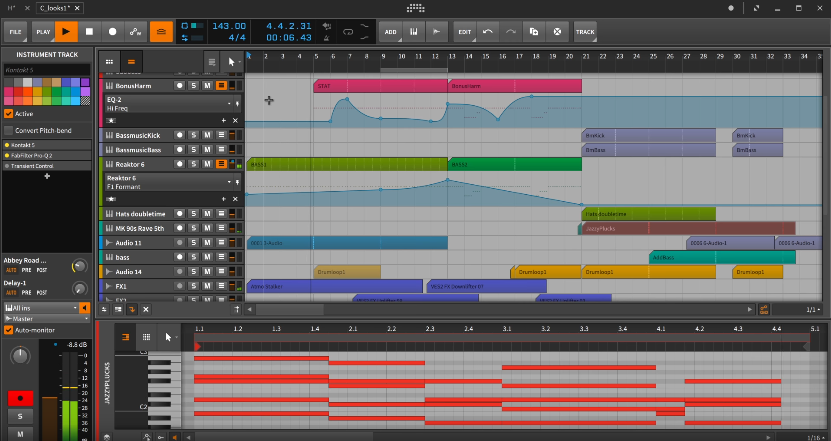Click the transport Stop button
The height and width of the screenshot is (441, 831).
tap(89, 32)
